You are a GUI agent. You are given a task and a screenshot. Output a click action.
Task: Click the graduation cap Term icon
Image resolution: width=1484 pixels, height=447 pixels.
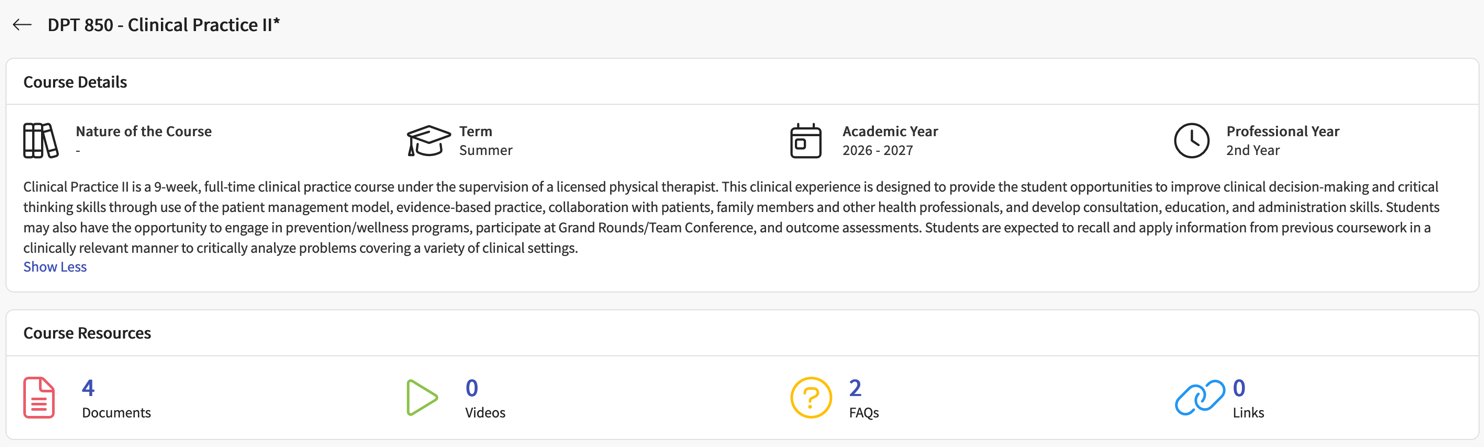coord(428,141)
